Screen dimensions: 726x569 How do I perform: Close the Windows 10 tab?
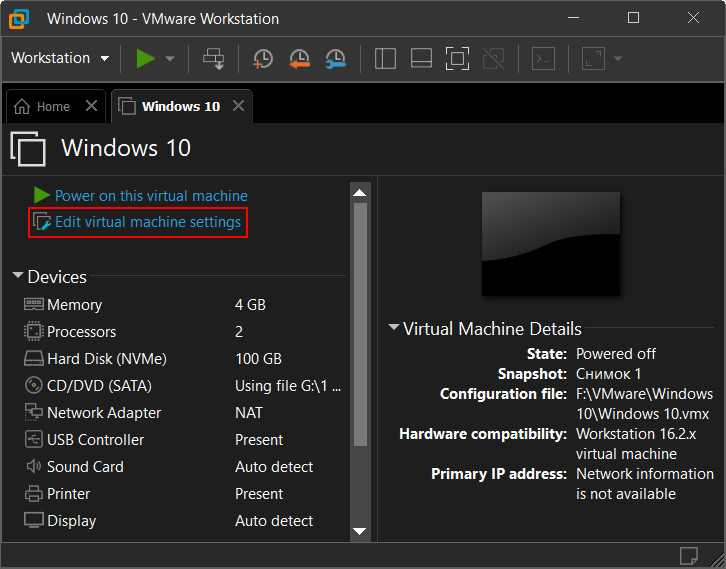[x=238, y=106]
